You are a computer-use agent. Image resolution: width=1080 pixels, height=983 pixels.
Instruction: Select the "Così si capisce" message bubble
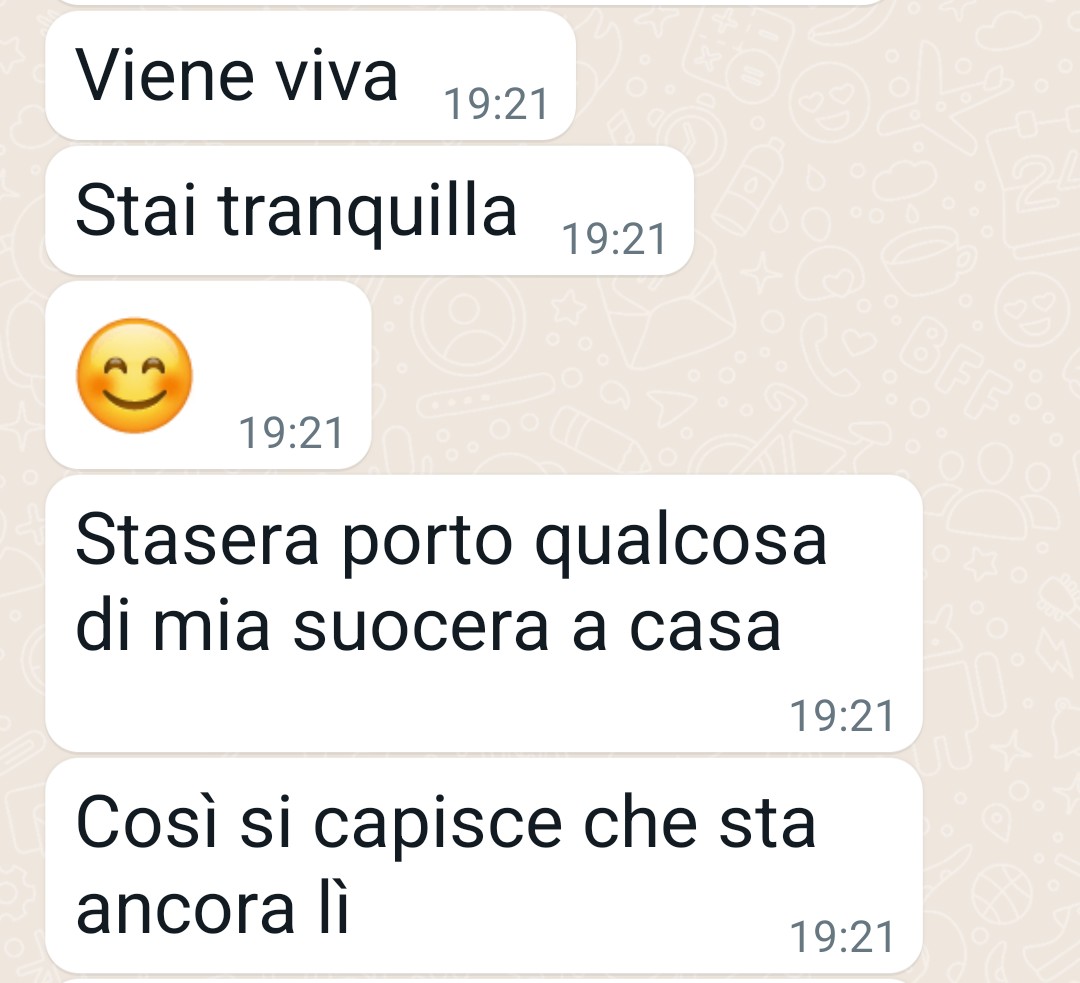coord(484,865)
